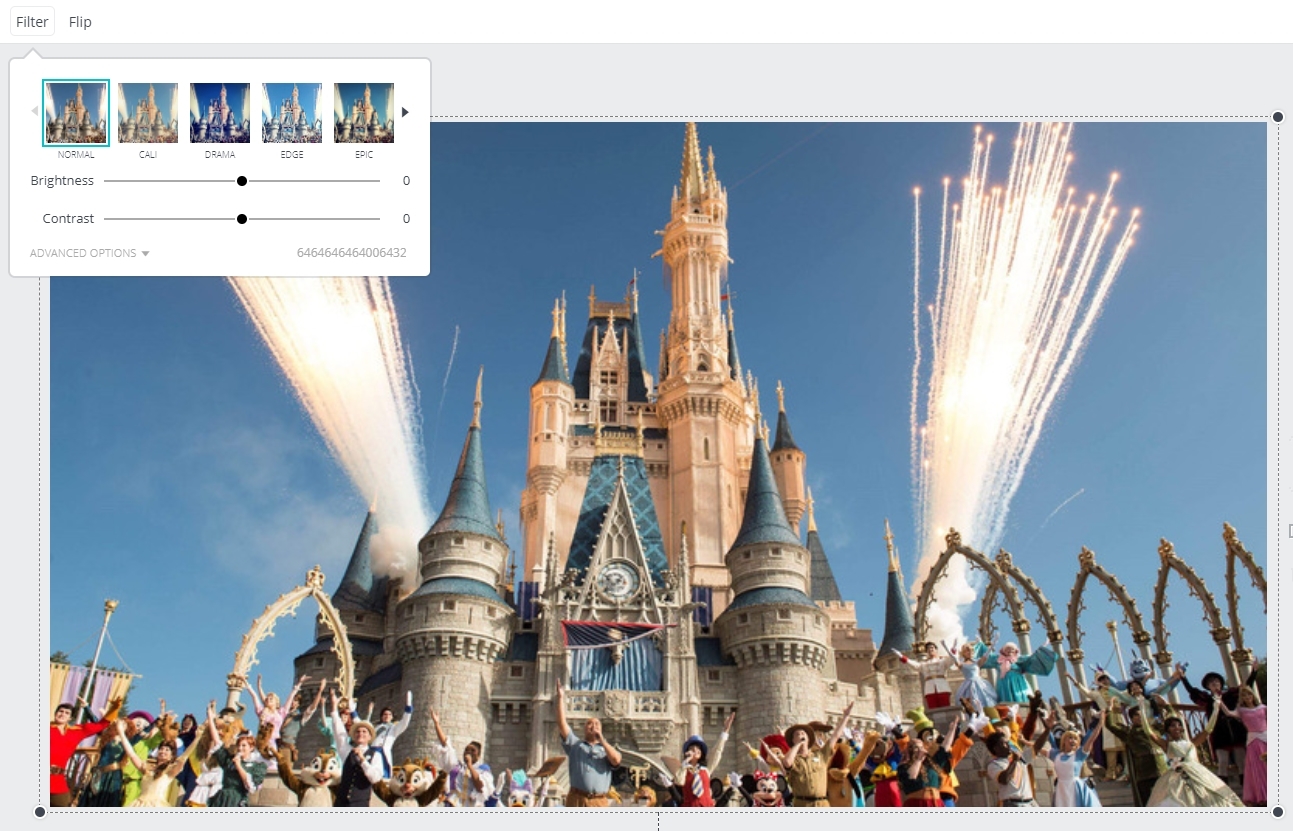This screenshot has height=831, width=1293.
Task: Click the bottom-left corner resize handle
Action: pos(40,811)
